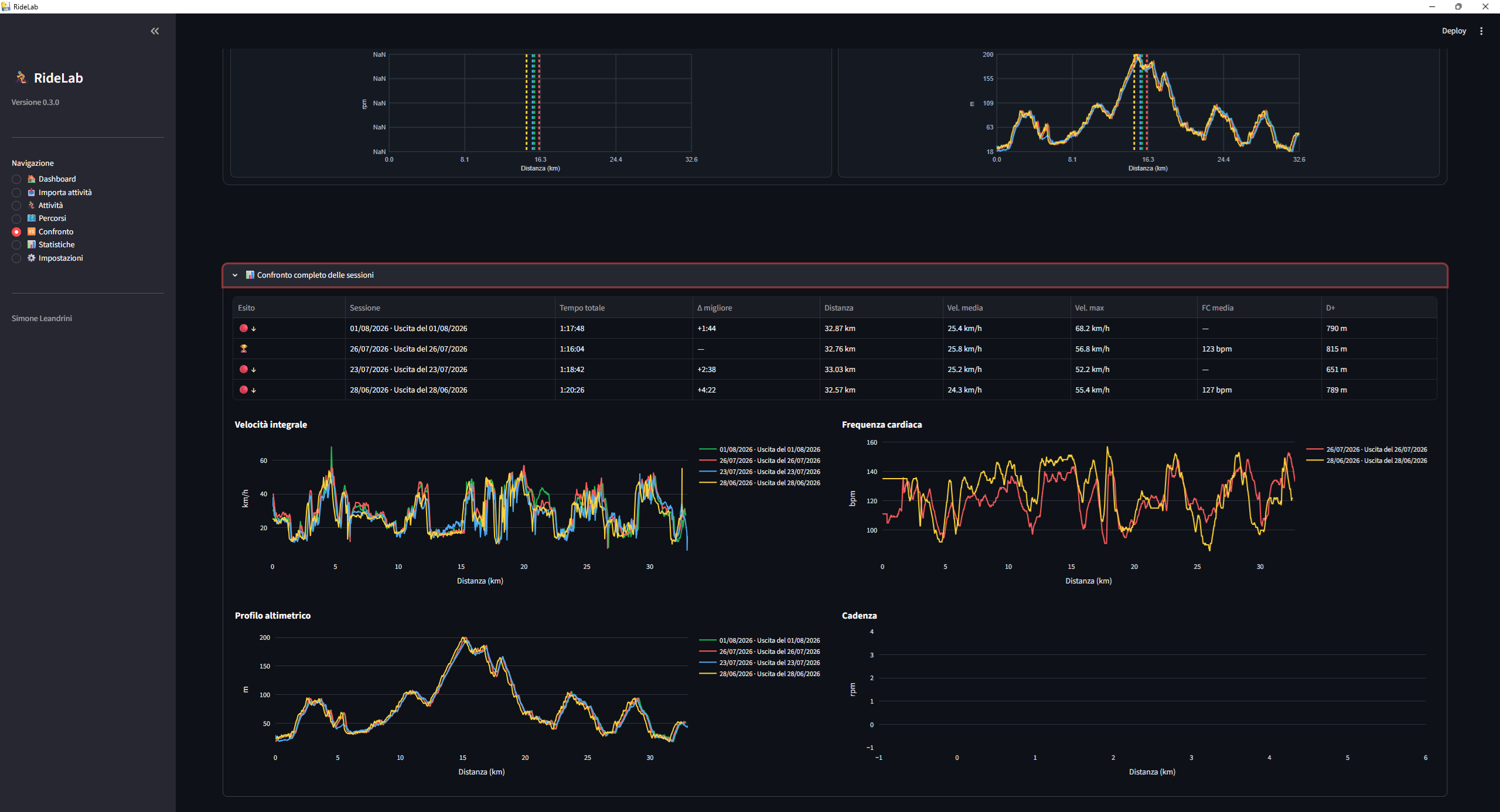Viewport: 1500px width, 812px height.
Task: Click the Dashboard house icon
Action: (32, 179)
